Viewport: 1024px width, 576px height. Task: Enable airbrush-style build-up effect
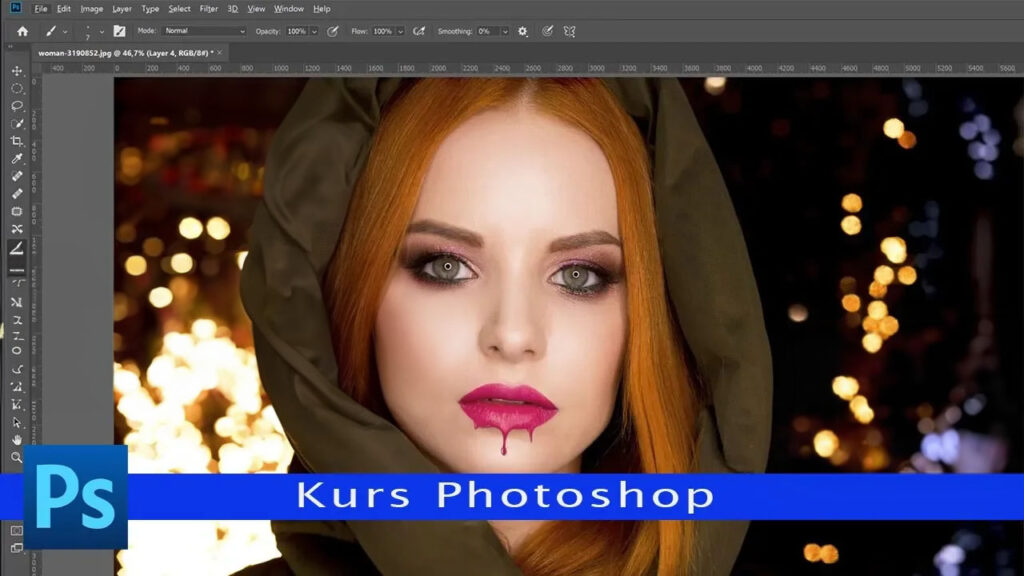420,31
